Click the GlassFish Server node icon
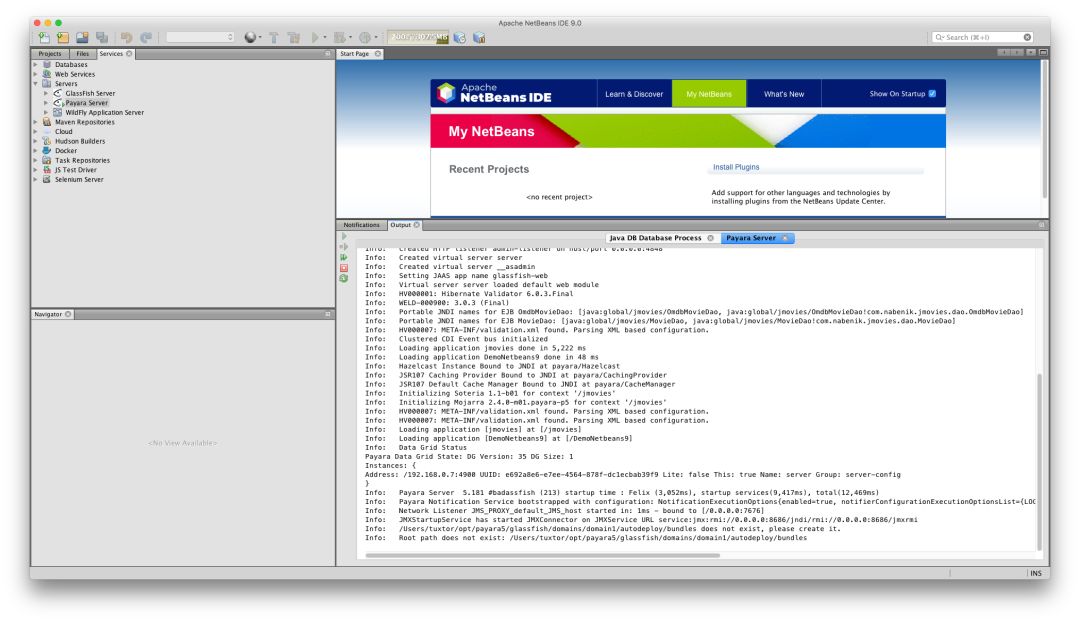 pos(58,93)
